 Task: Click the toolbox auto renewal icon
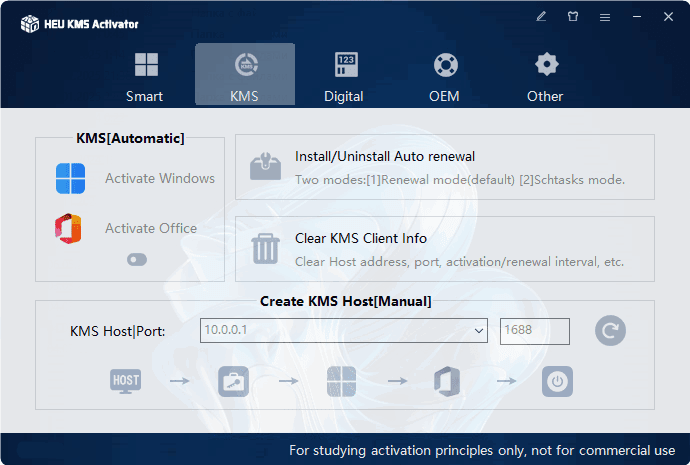click(x=265, y=166)
